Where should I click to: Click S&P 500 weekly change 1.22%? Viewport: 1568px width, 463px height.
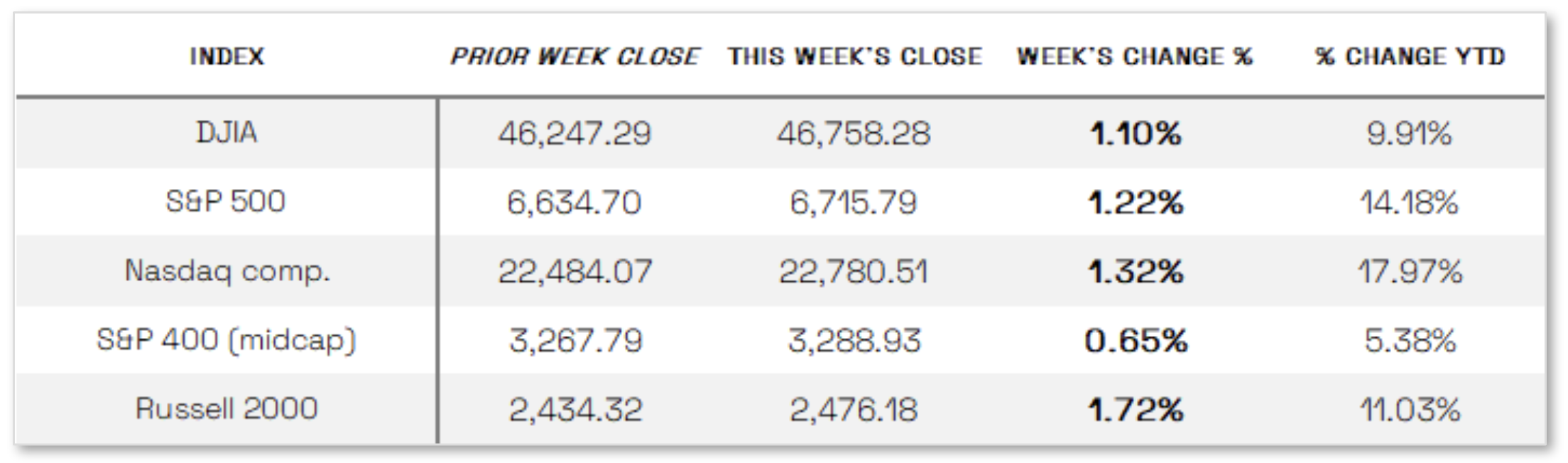click(1135, 203)
